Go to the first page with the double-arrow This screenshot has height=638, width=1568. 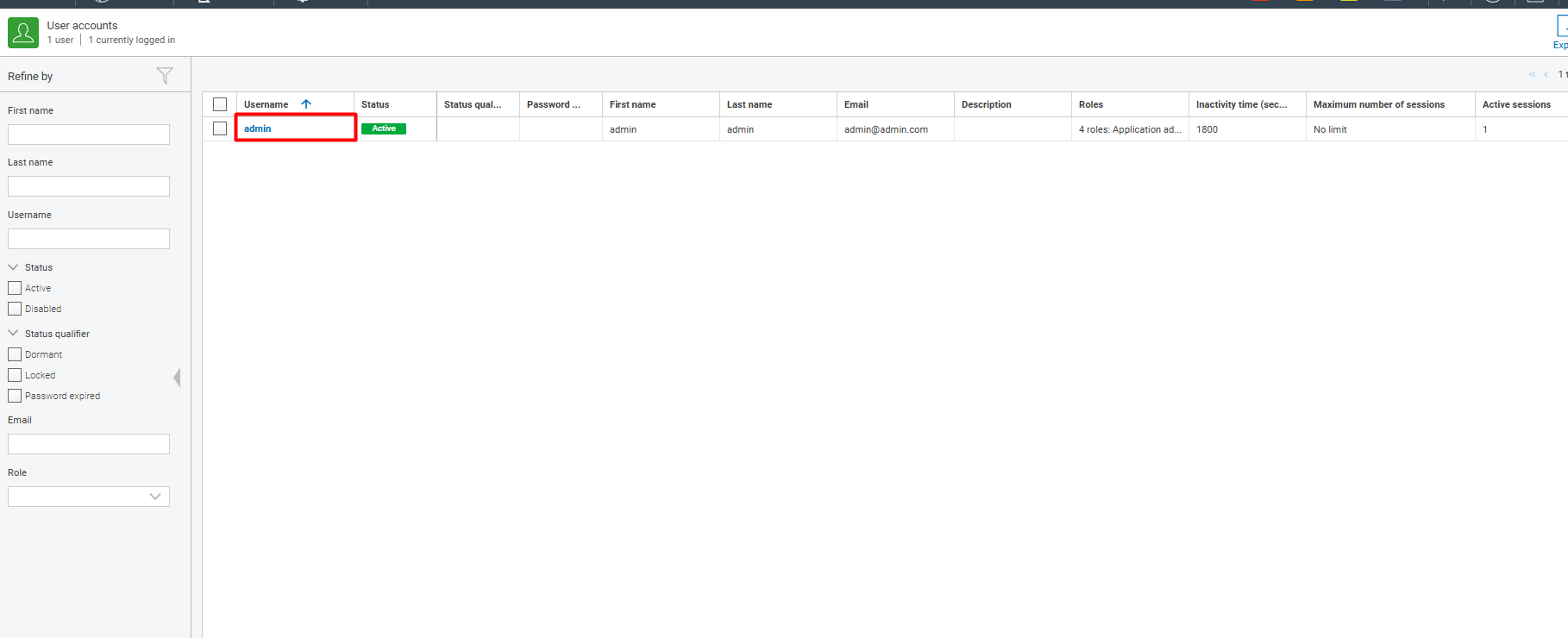click(x=1532, y=75)
